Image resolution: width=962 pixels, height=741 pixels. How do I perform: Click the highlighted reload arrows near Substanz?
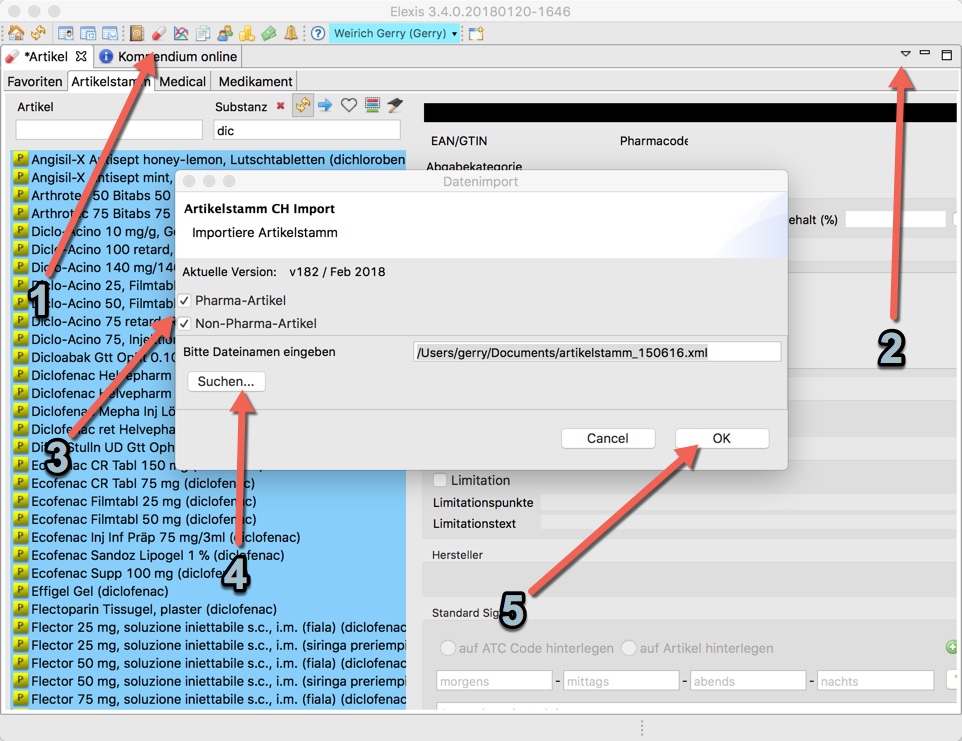pyautogui.click(x=302, y=106)
